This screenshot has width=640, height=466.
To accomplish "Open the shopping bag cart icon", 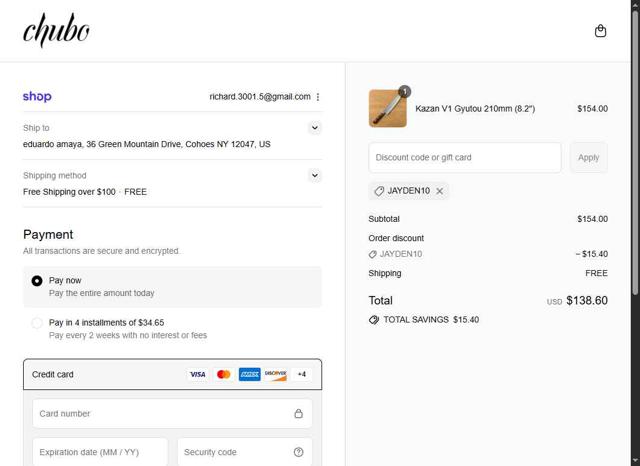I will point(600,31).
